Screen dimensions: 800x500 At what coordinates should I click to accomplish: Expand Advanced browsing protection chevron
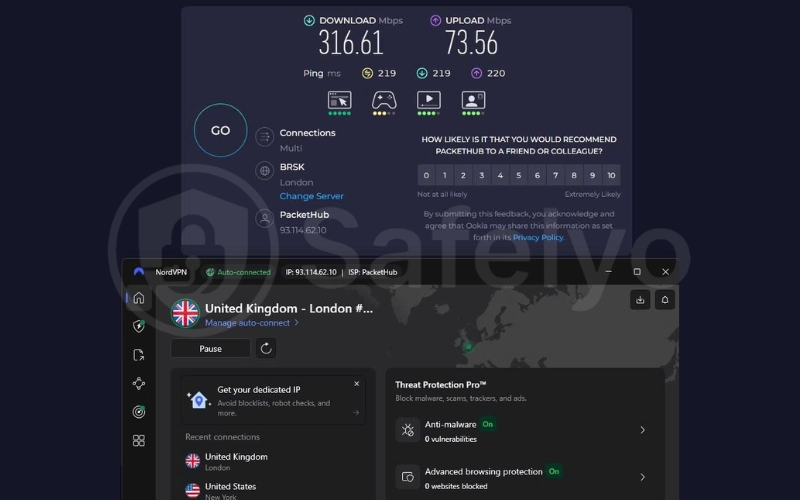[642, 477]
